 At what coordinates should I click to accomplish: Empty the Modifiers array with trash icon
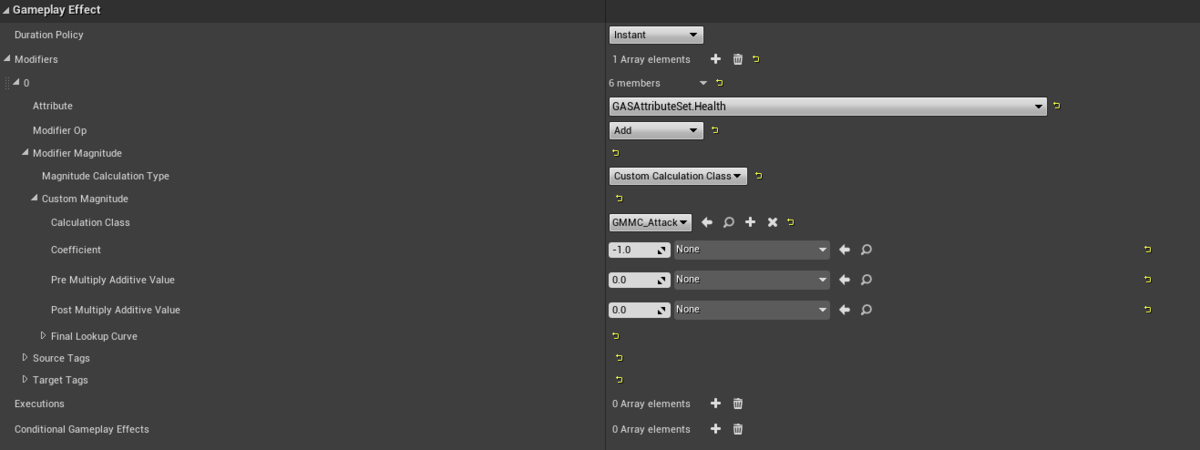[738, 59]
